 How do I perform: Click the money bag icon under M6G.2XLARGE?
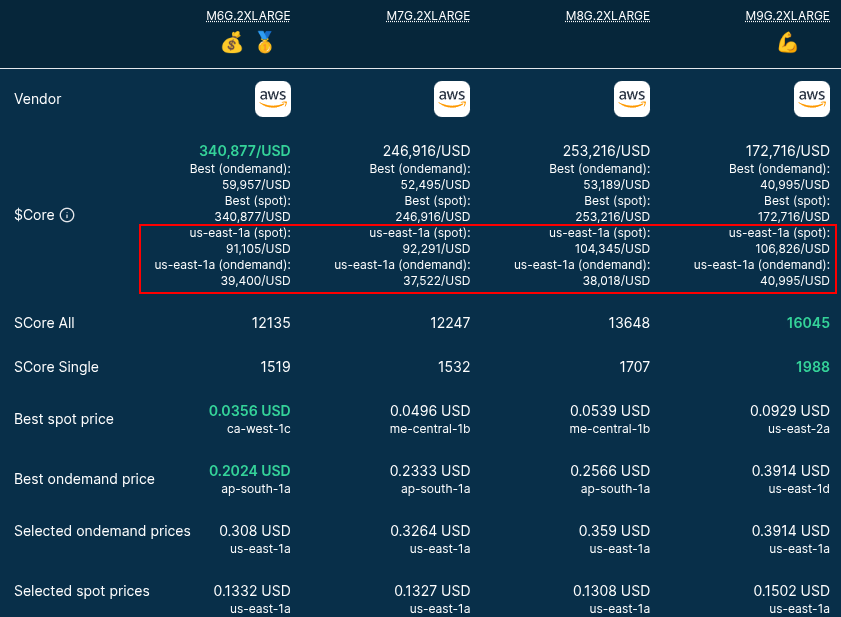coord(232,42)
